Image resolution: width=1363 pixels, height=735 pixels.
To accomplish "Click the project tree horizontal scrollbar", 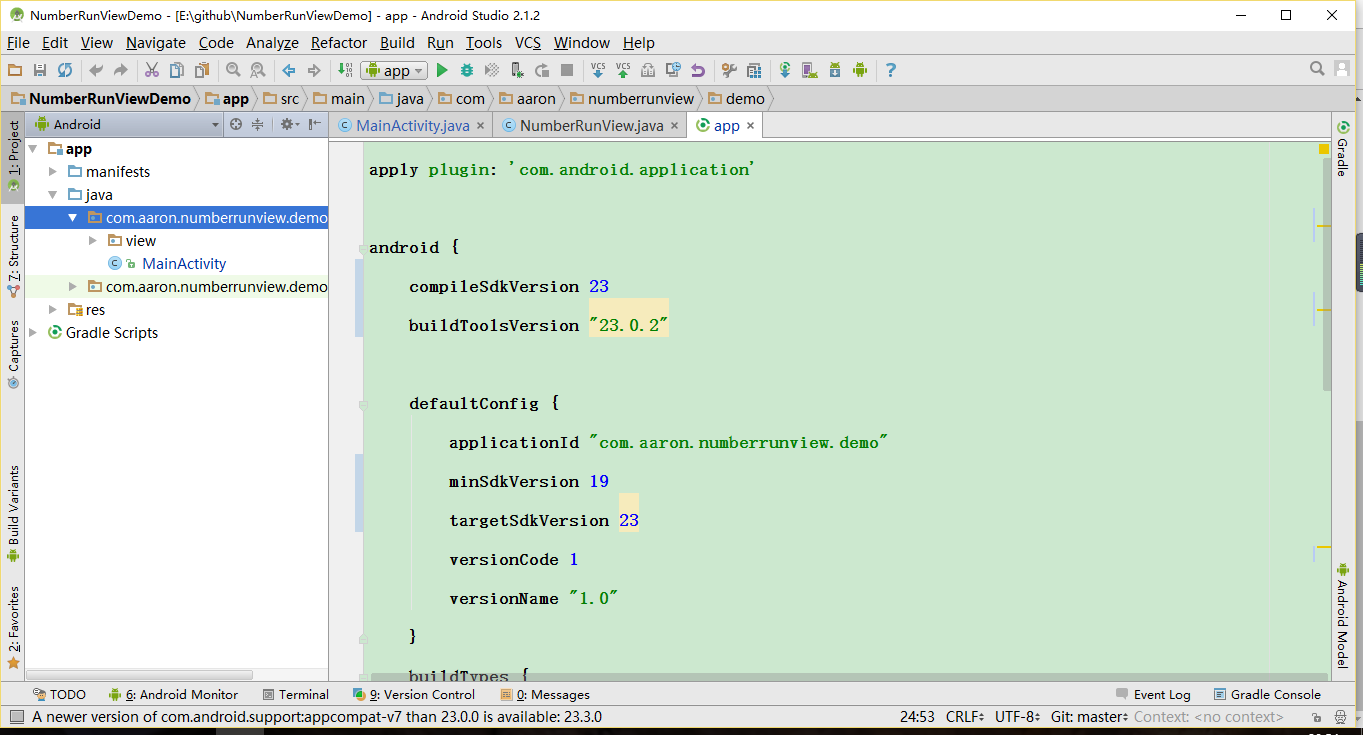I will (x=140, y=675).
